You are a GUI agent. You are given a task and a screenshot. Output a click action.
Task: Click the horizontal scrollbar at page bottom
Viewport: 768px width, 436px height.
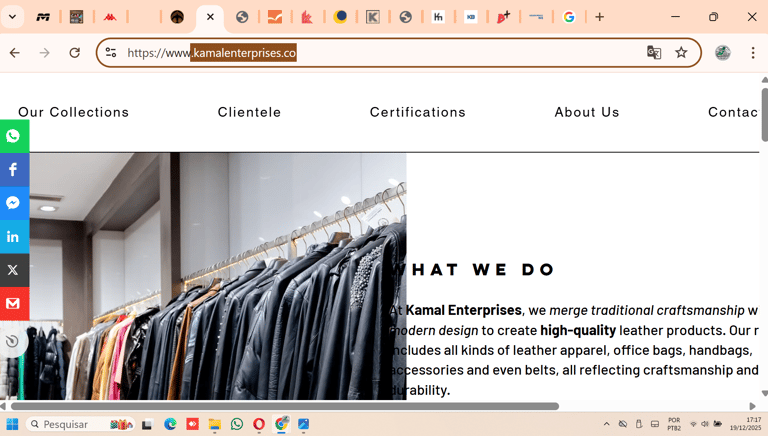pyautogui.click(x=285, y=406)
